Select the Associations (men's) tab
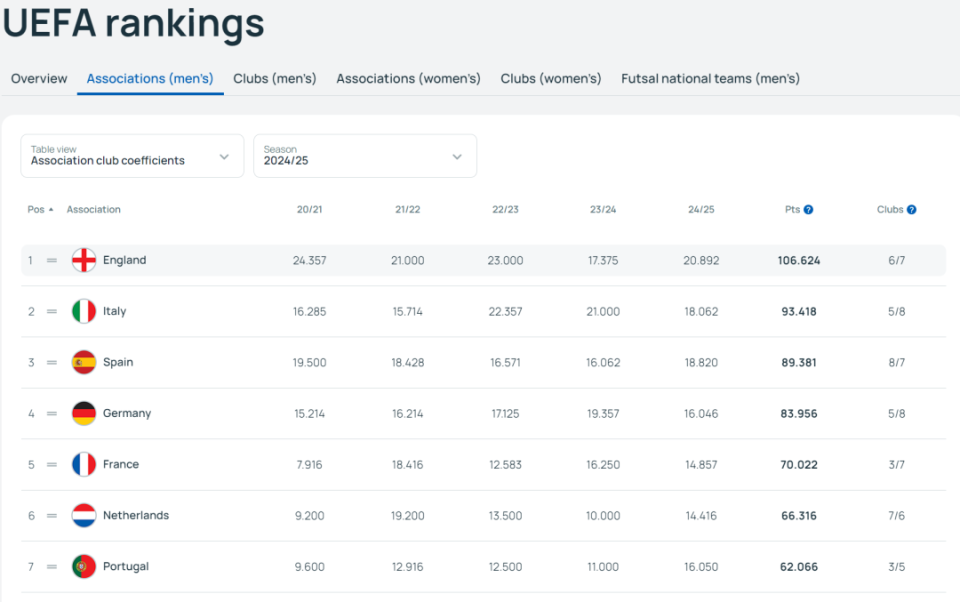The image size is (960, 602). click(x=150, y=79)
